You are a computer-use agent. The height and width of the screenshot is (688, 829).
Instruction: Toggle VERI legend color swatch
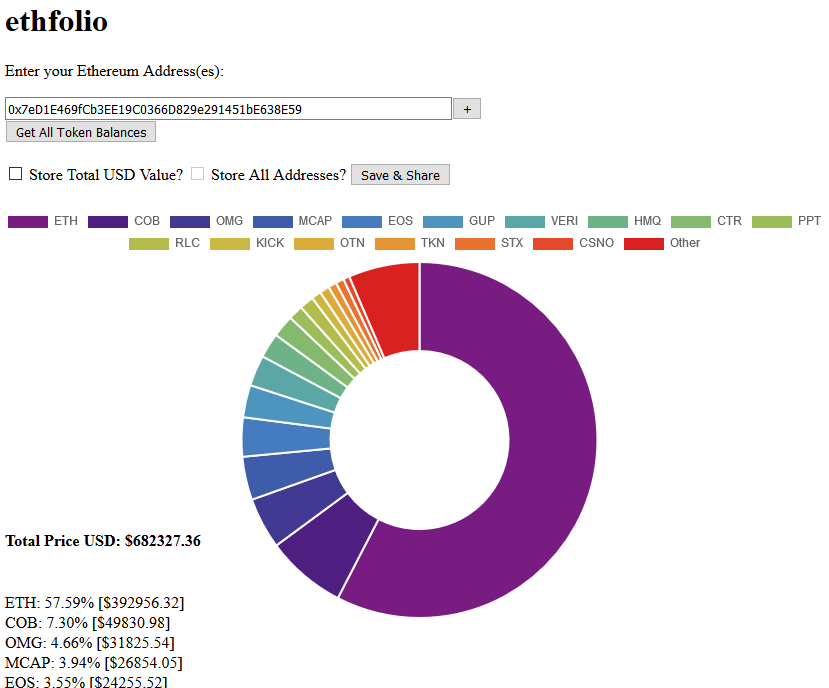[525, 222]
